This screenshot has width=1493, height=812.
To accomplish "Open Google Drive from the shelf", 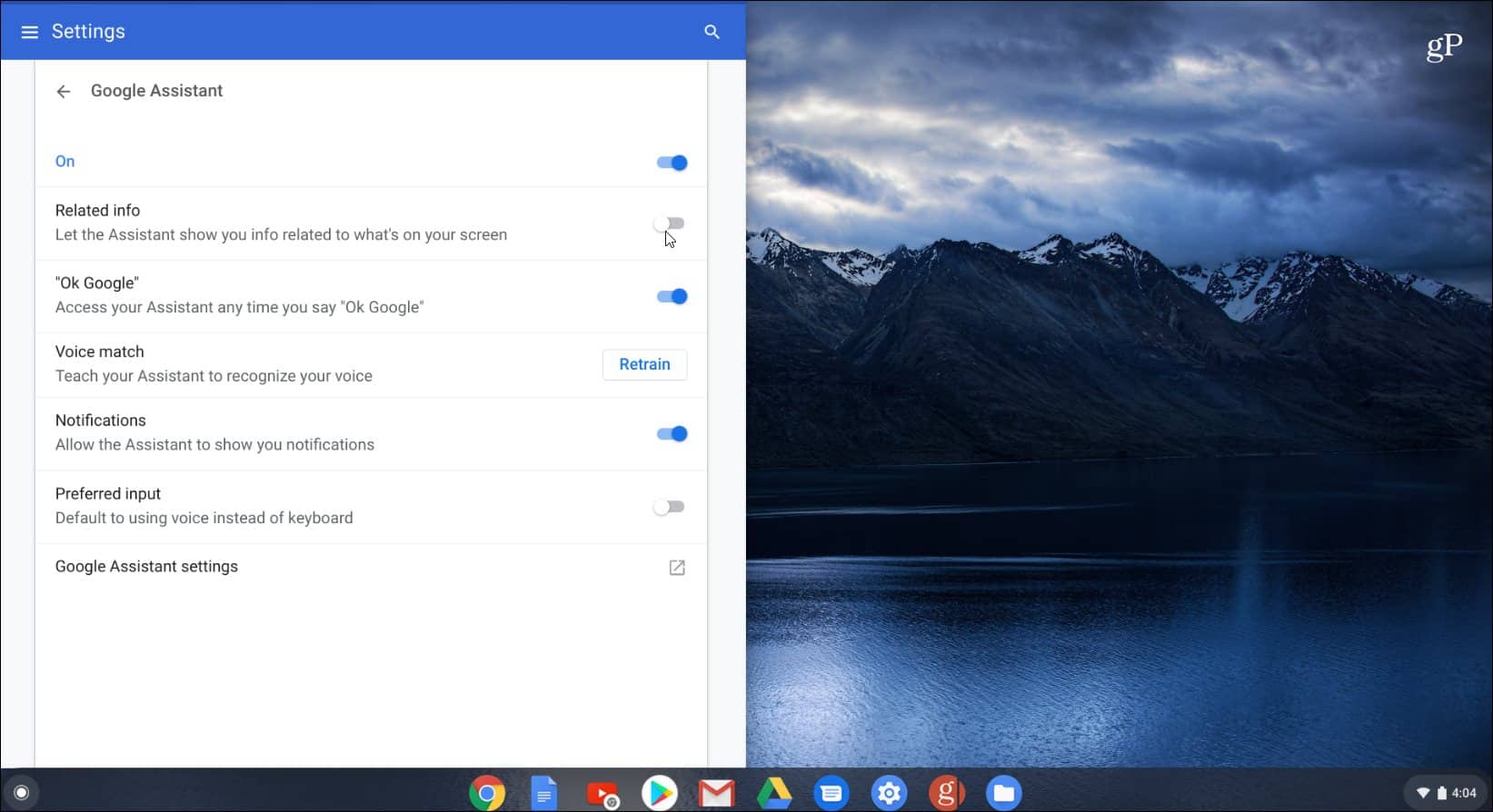I will (774, 794).
